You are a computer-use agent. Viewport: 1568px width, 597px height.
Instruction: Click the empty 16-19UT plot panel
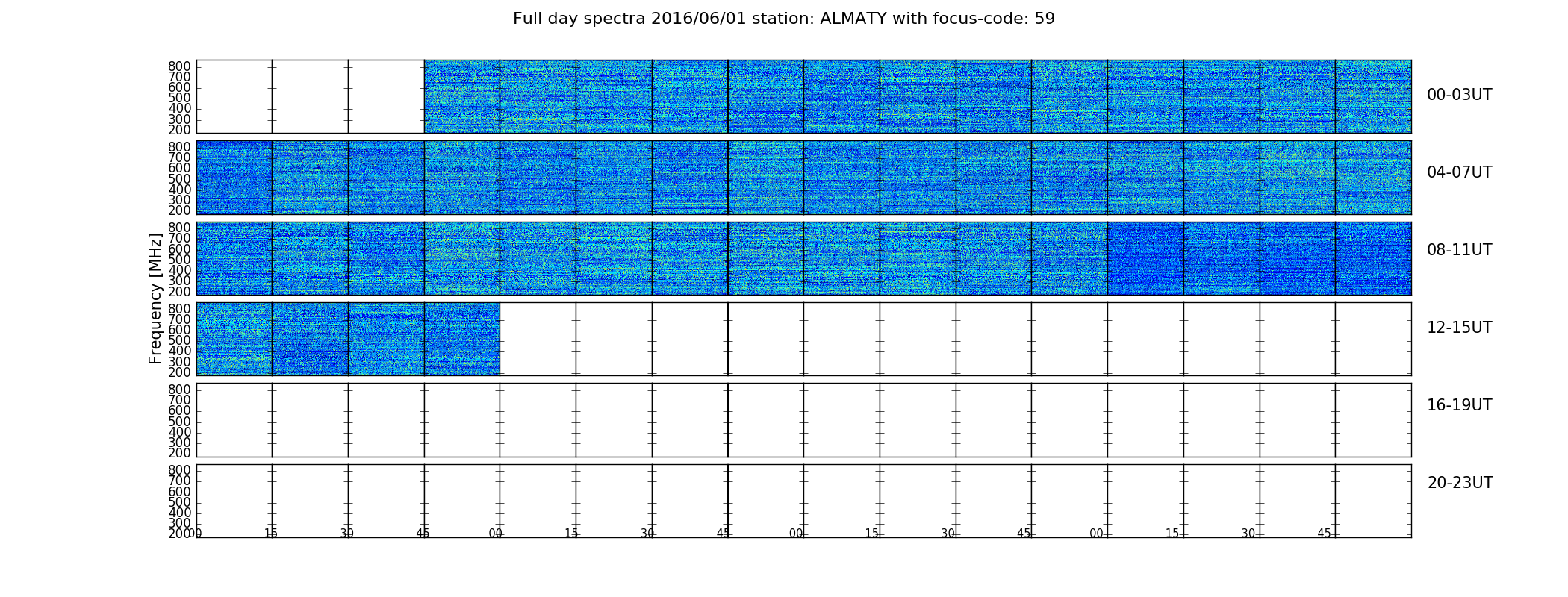[x=803, y=420]
